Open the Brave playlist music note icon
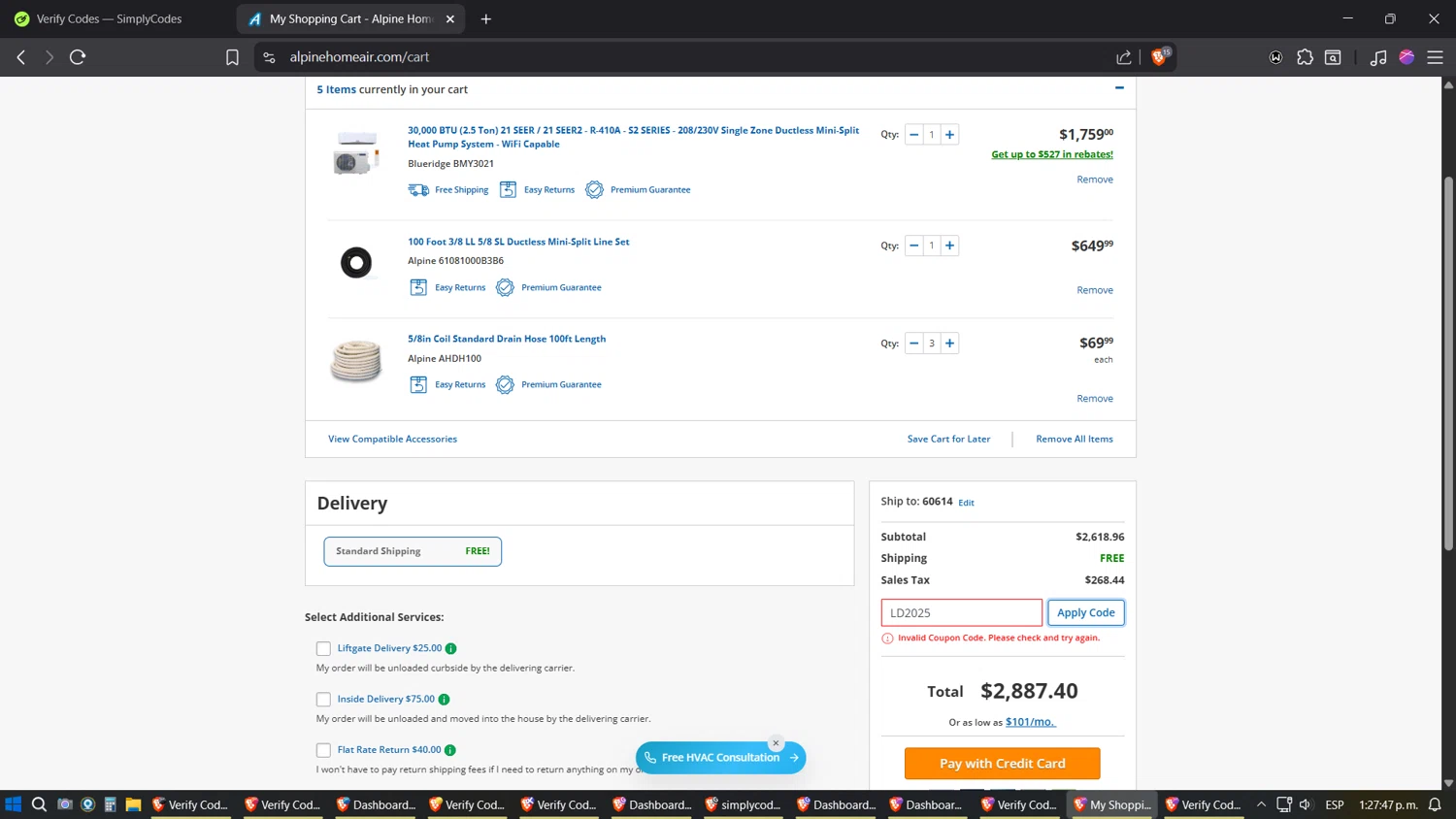Image resolution: width=1456 pixels, height=819 pixels. 1378,57
